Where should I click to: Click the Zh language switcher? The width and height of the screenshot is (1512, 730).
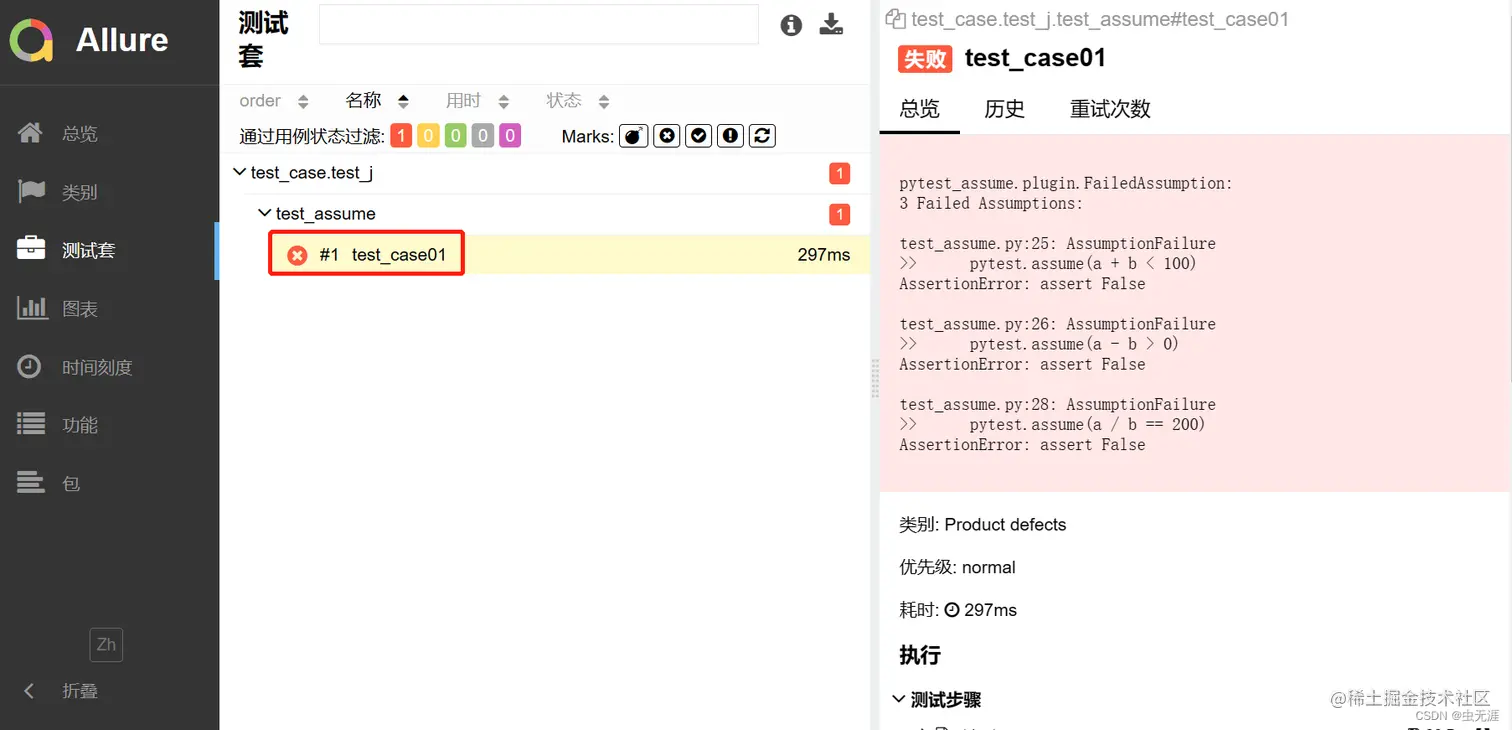coord(106,644)
